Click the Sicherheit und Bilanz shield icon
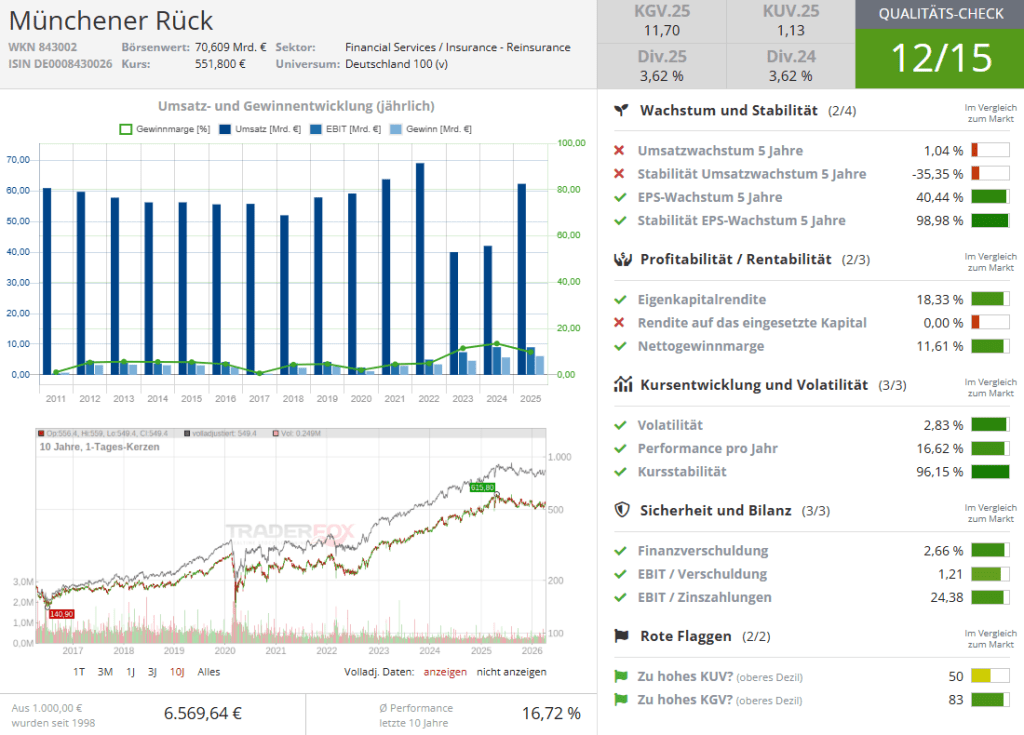Screen dimensions: 1024x735 tap(621, 510)
